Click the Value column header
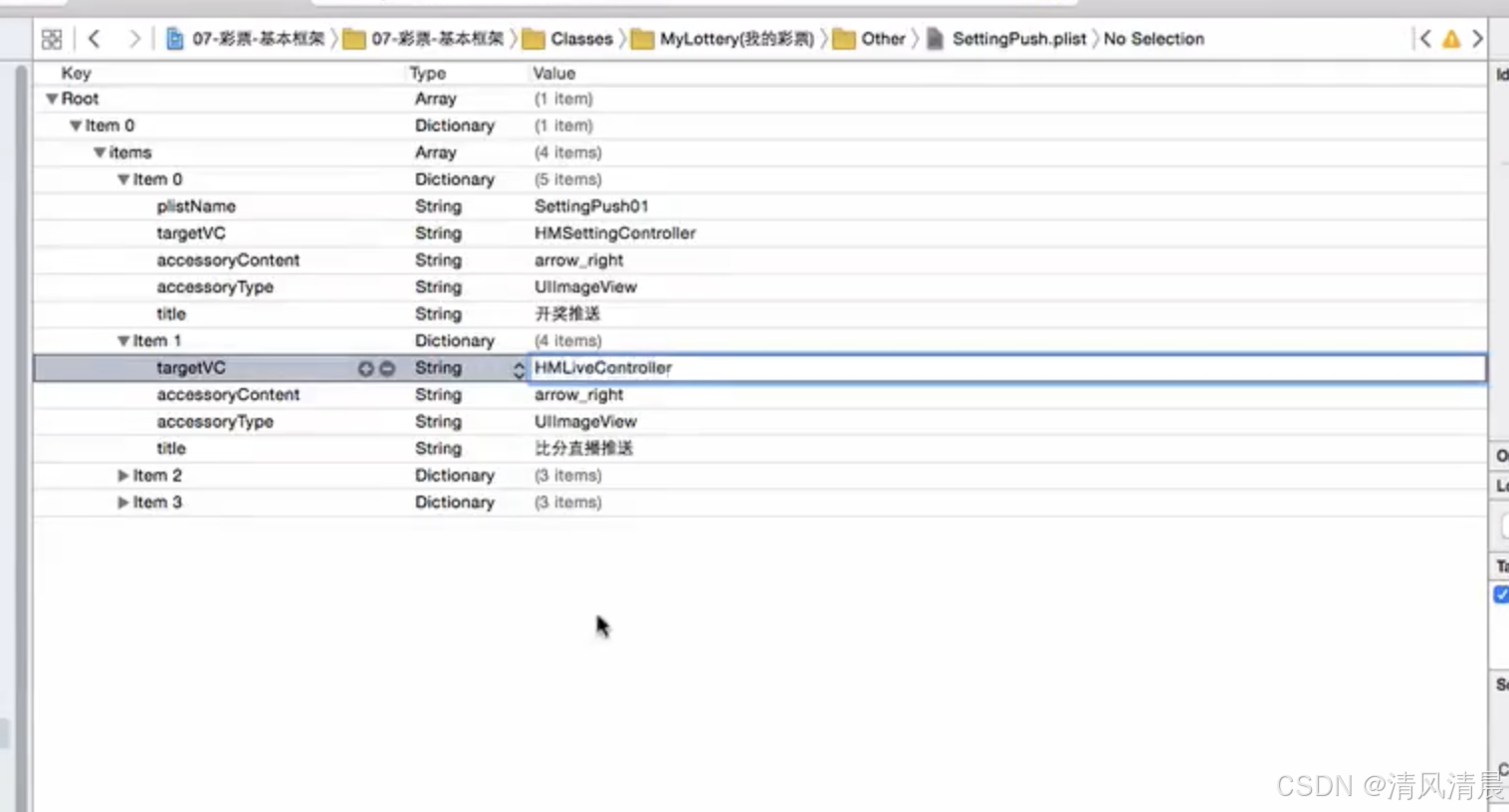 554,73
